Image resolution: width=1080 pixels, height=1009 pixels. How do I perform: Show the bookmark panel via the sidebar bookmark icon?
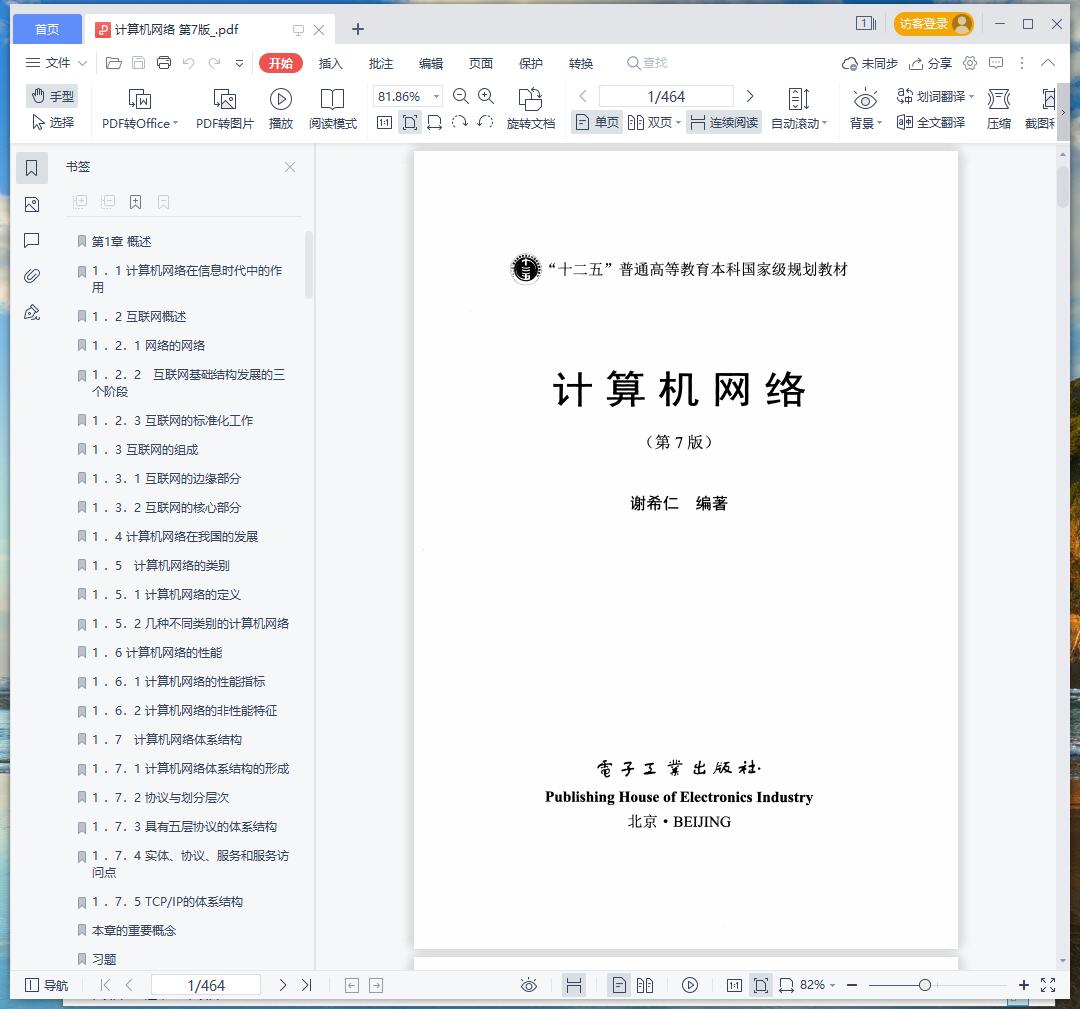click(x=32, y=167)
